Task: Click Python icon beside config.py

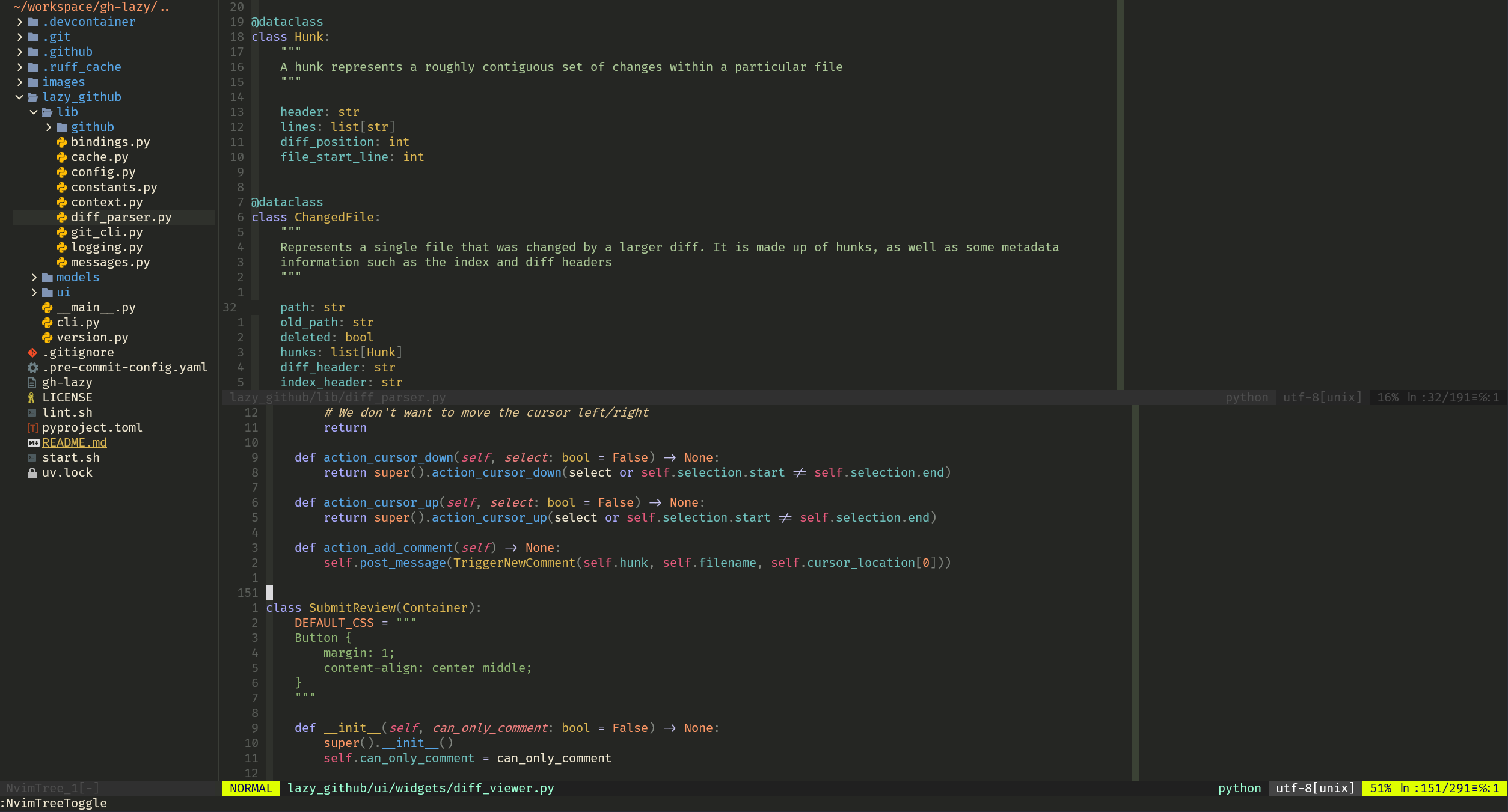Action: (62, 172)
